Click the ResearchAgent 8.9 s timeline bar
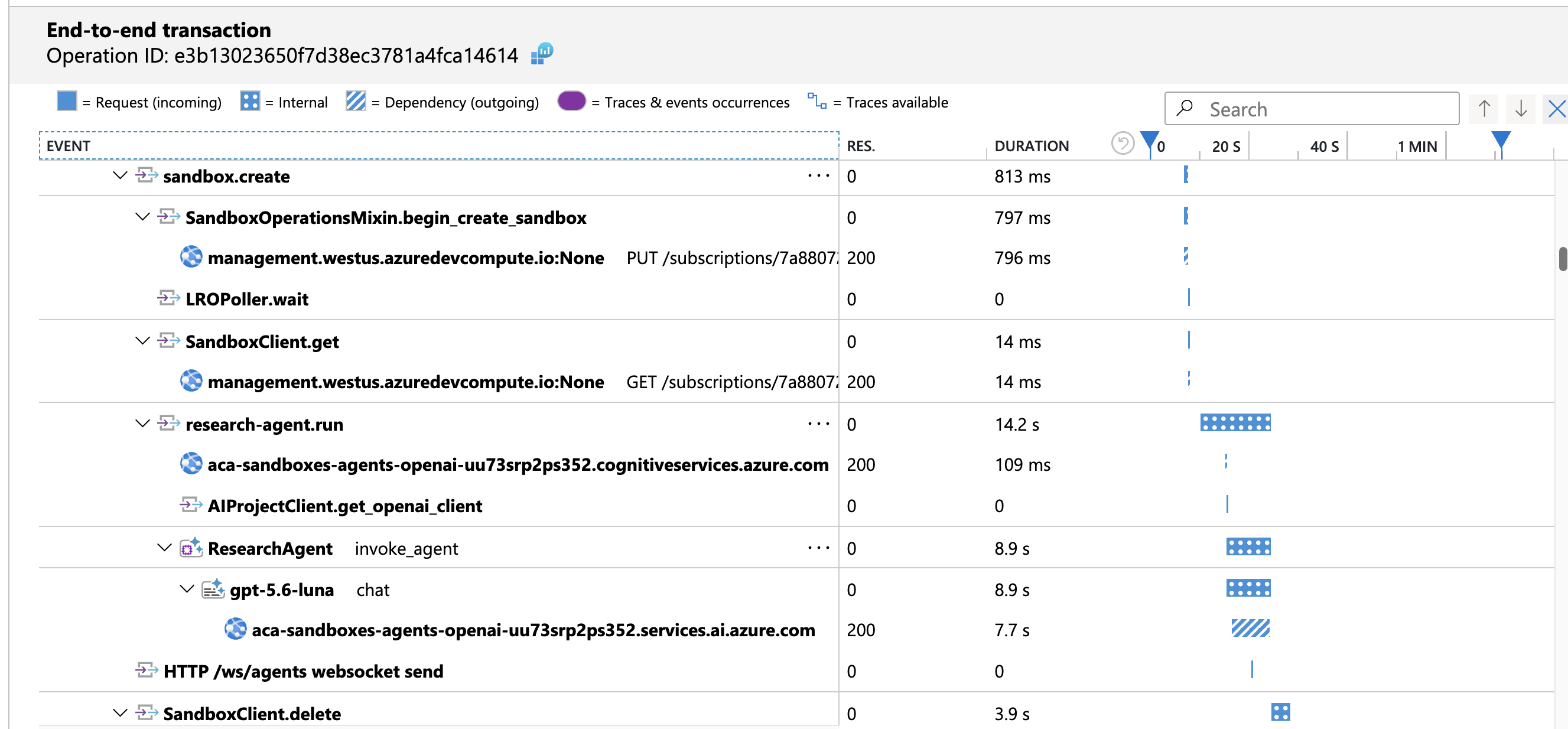The width and height of the screenshot is (1568, 729). tap(1248, 546)
